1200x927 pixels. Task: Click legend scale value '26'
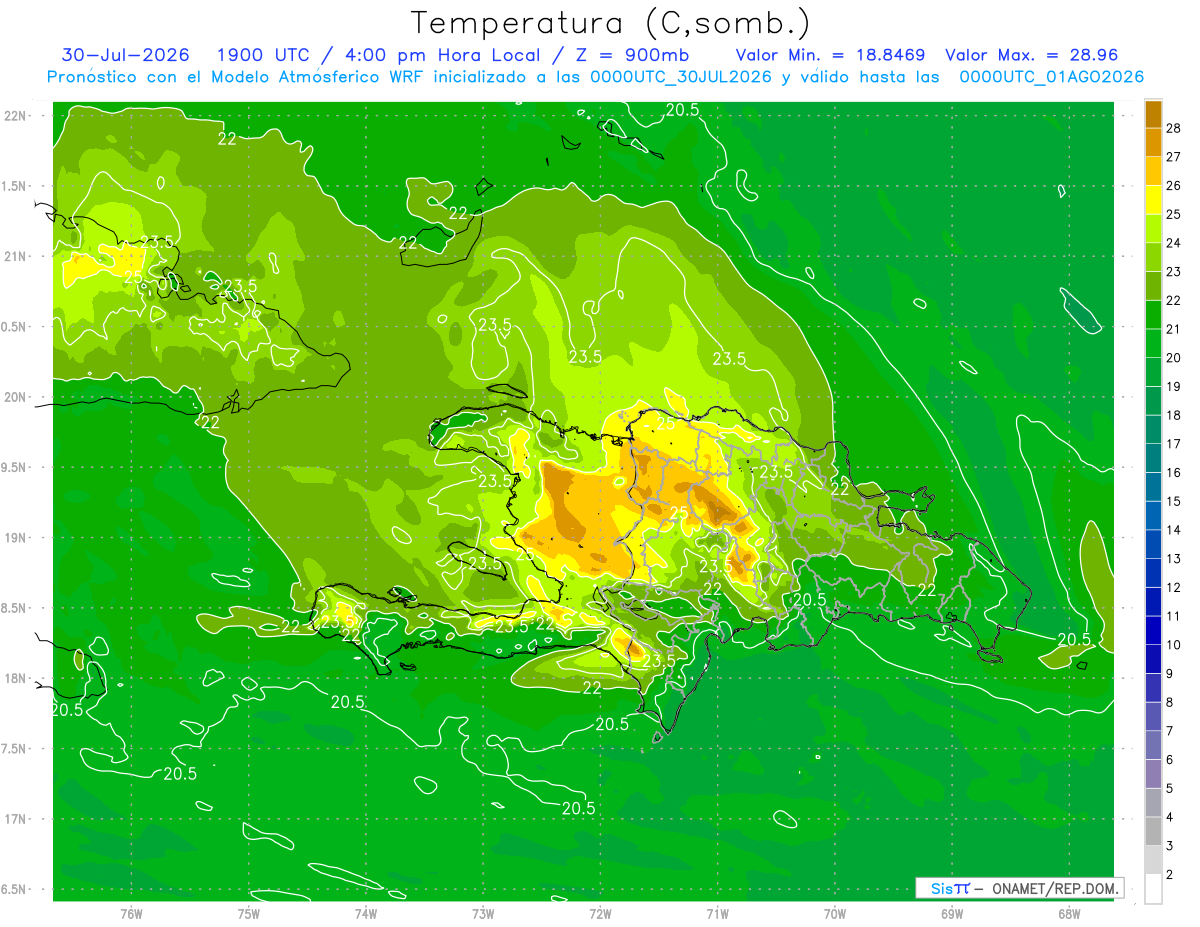(1174, 186)
